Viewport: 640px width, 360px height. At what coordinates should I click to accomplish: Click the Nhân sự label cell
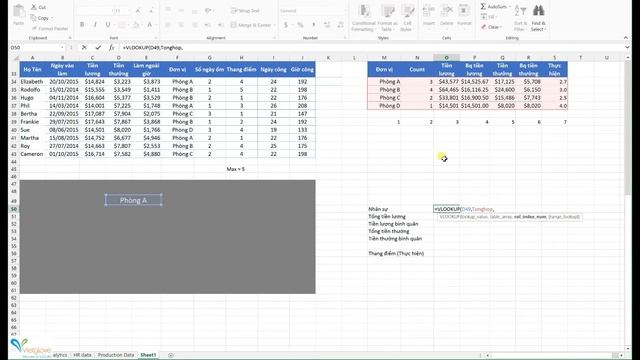click(x=378, y=209)
